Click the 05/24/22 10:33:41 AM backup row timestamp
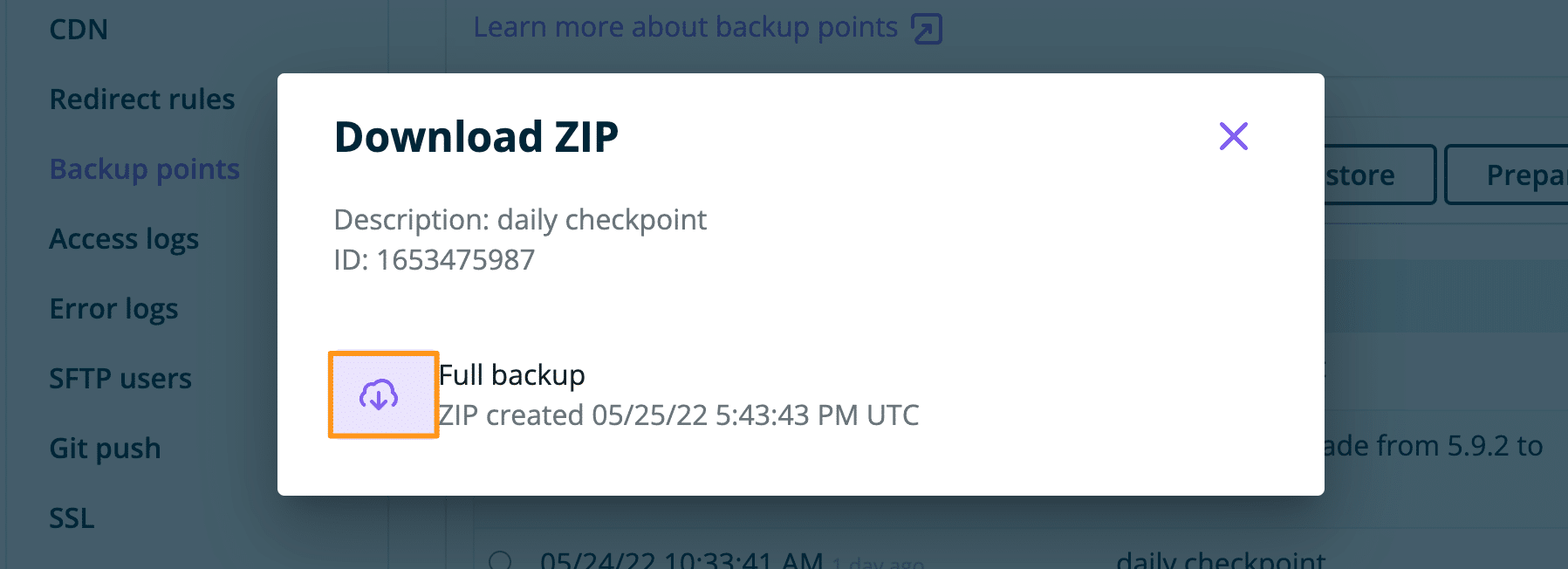This screenshot has height=569, width=1568. pos(681,560)
